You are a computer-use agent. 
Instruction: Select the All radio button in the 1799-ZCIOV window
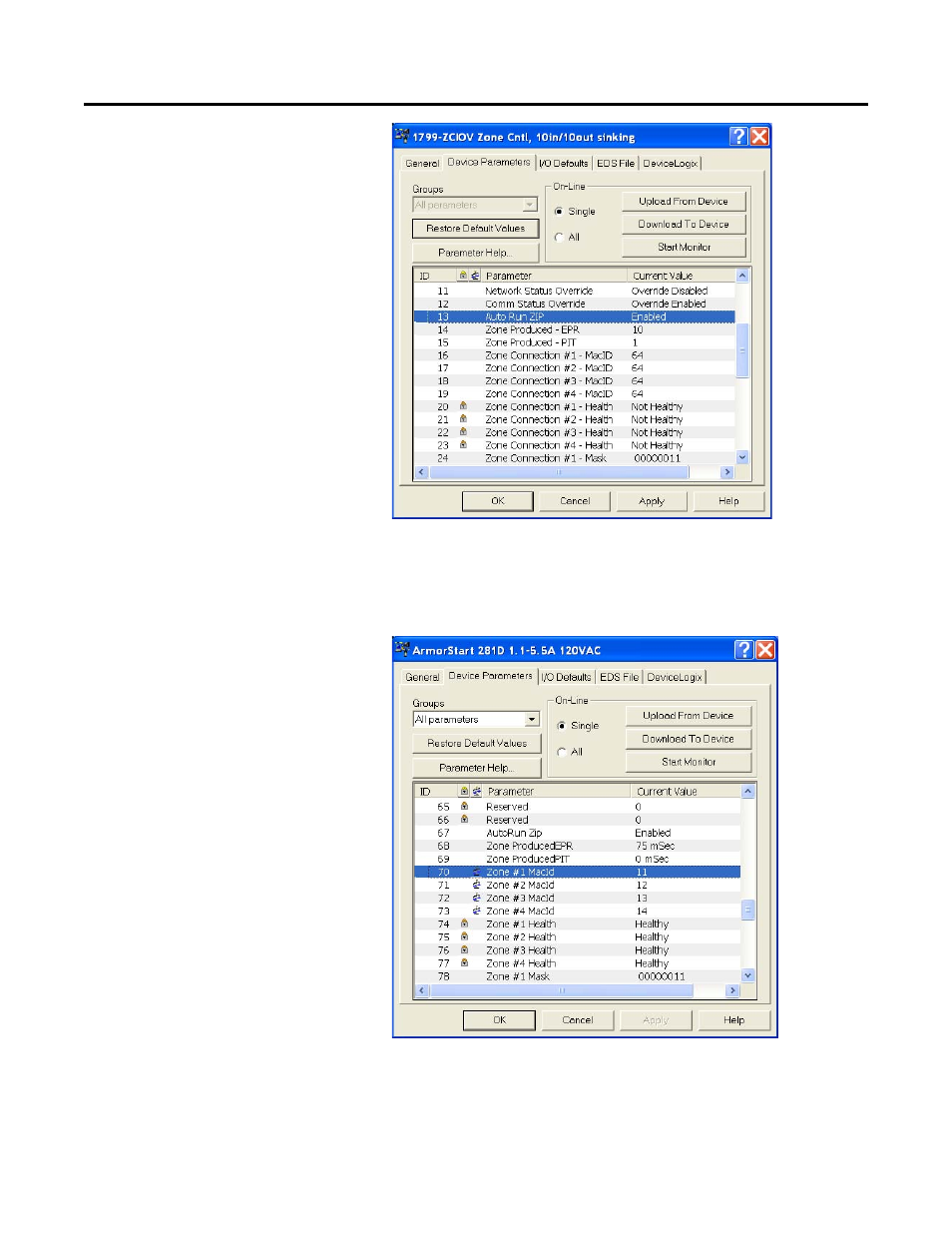559,238
